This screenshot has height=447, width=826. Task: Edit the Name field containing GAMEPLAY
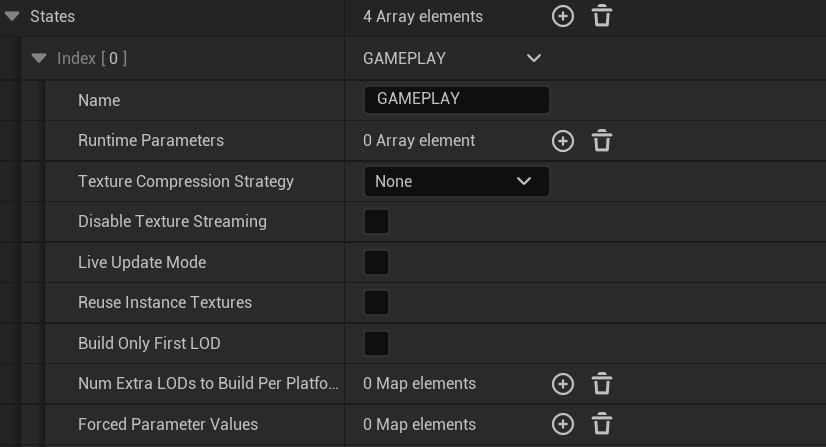tap(457, 100)
